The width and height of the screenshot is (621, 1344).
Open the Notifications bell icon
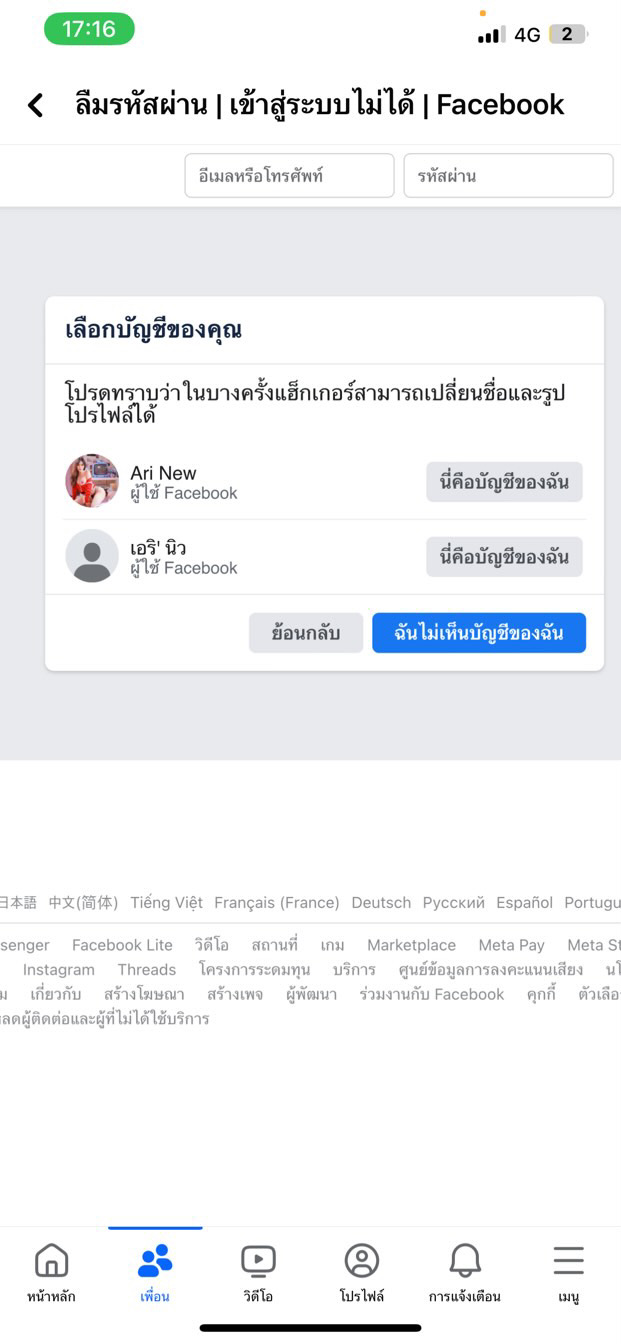coord(465,1261)
